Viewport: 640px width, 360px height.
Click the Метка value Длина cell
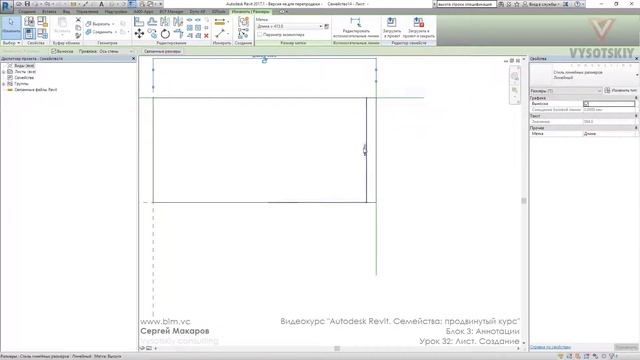point(610,133)
